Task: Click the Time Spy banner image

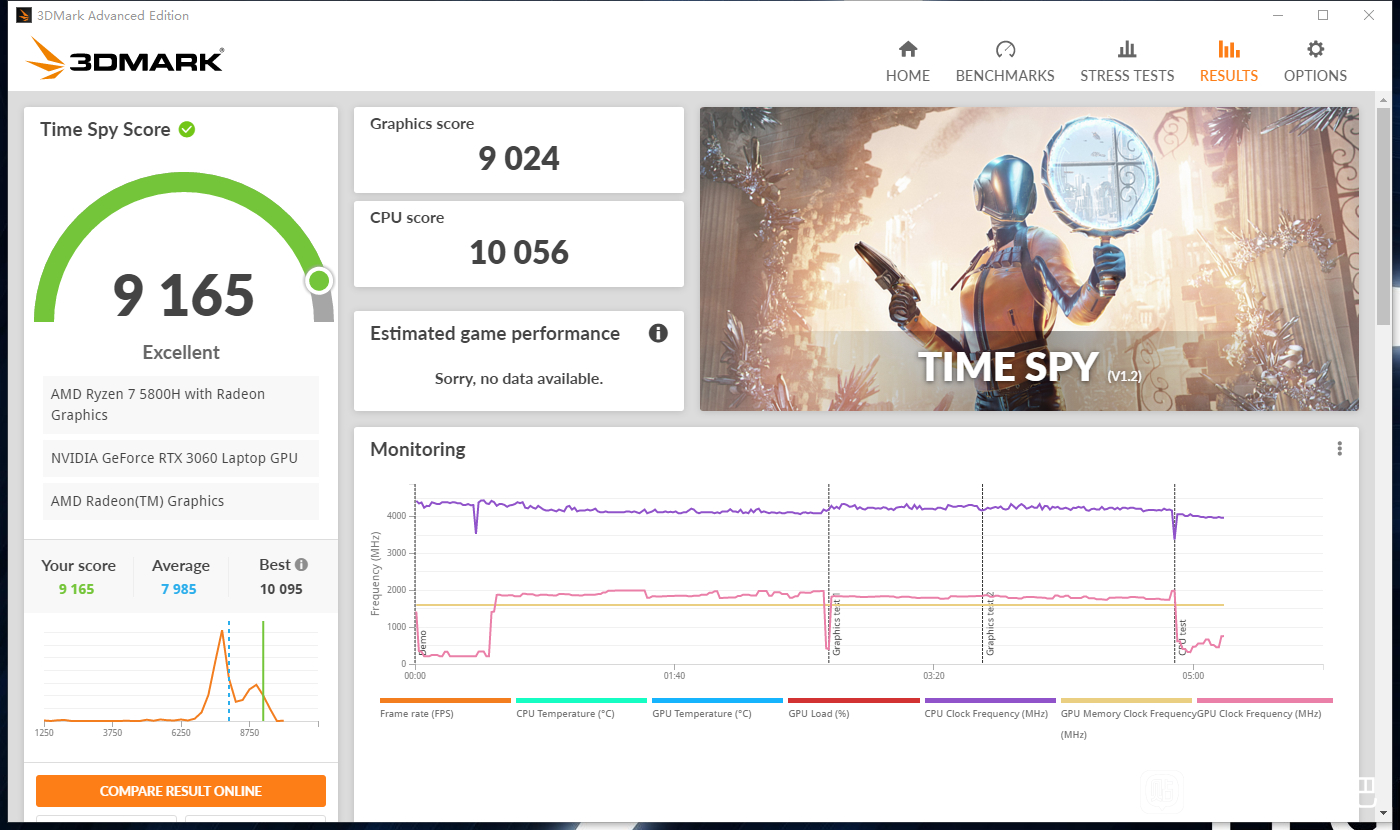Action: 1029,259
